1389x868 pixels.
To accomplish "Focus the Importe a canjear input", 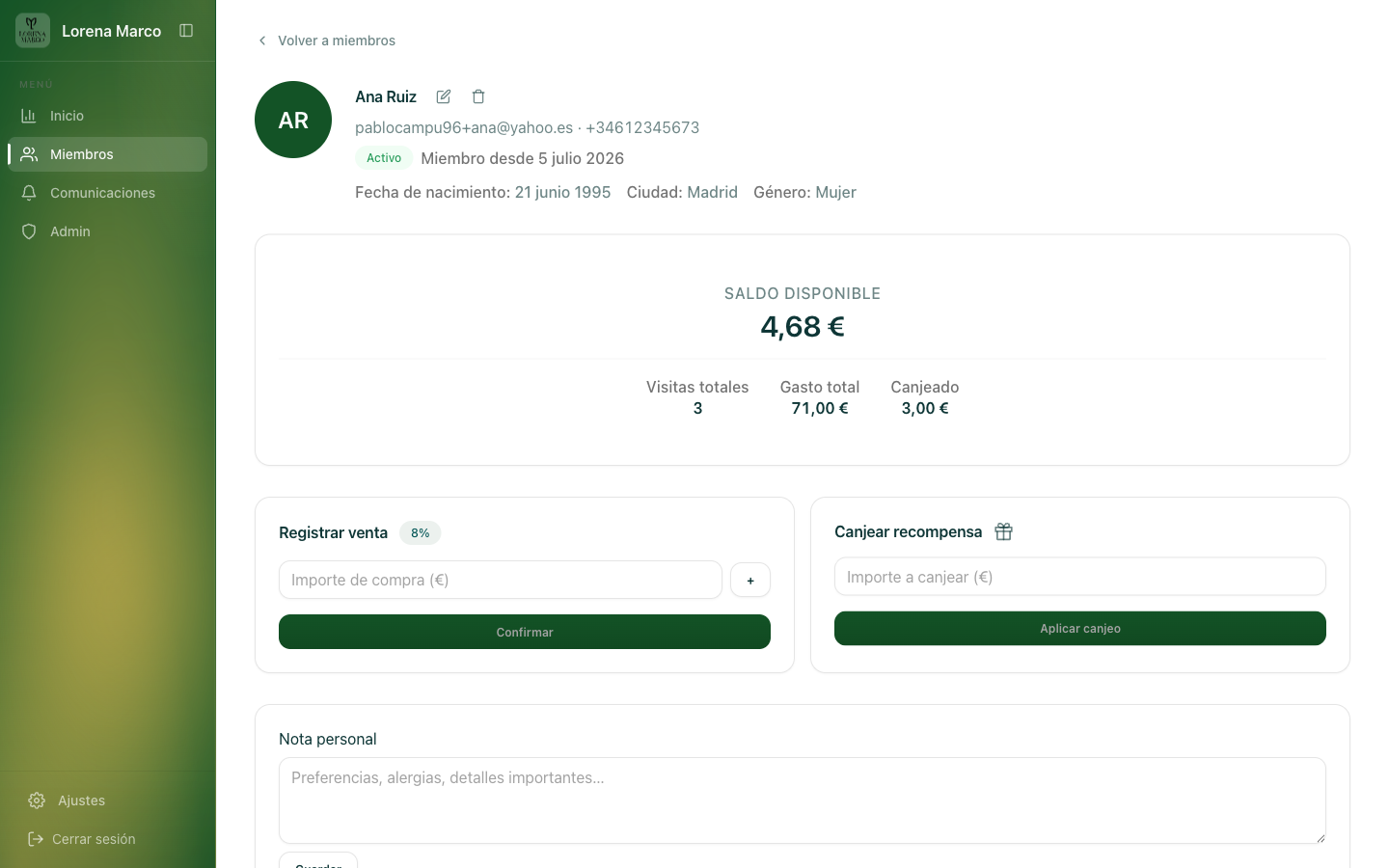I will 1080,577.
